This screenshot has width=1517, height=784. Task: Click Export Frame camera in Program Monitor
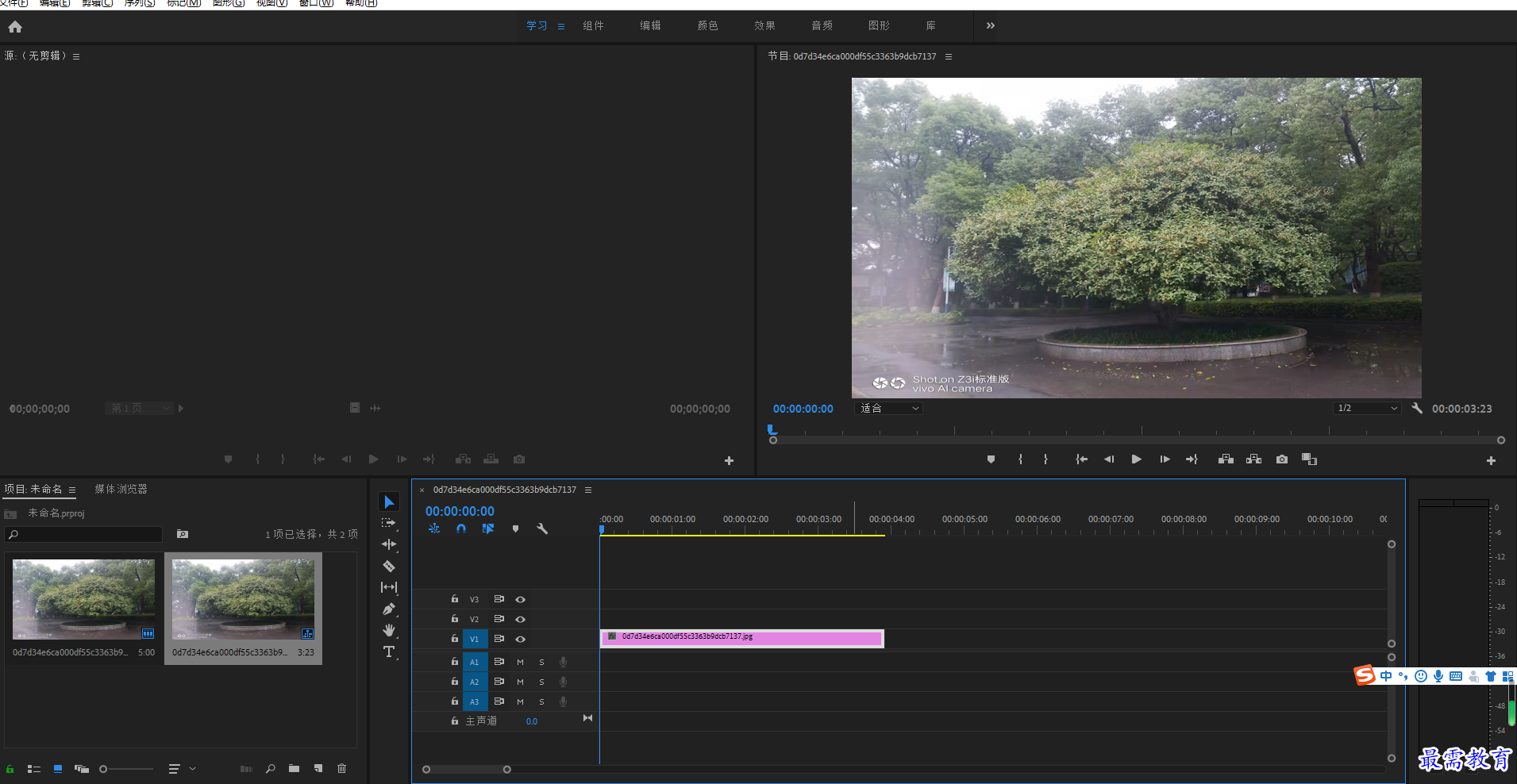tap(1282, 459)
